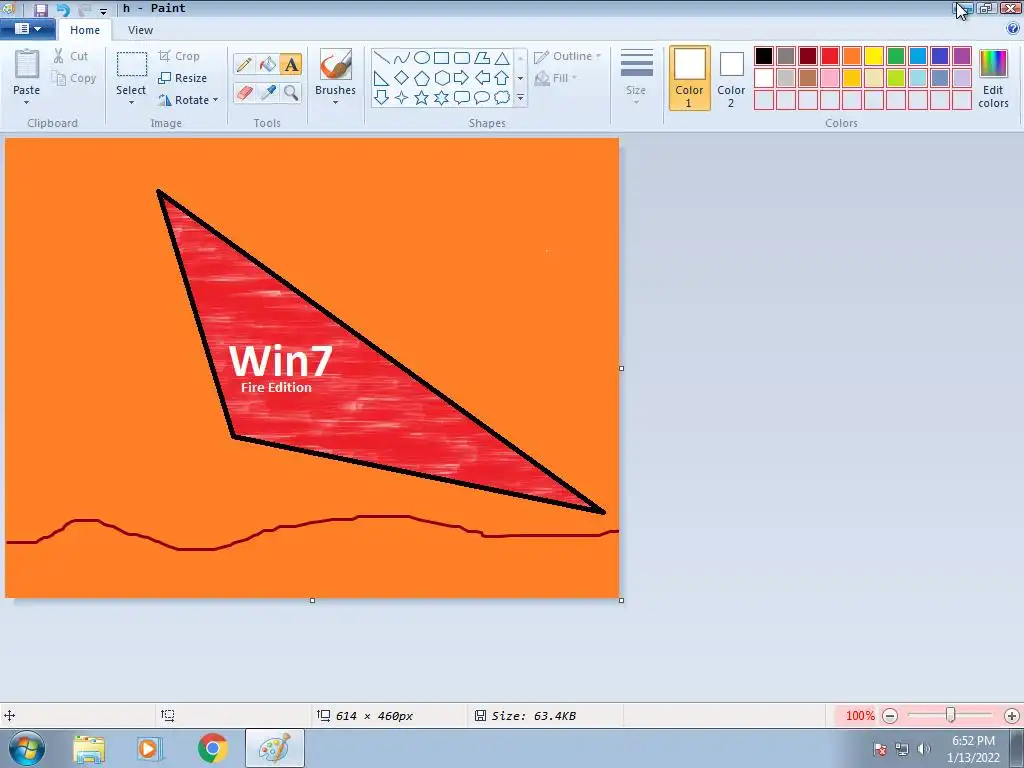
Task: Open the shape Outline dropdown
Action: 567,57
